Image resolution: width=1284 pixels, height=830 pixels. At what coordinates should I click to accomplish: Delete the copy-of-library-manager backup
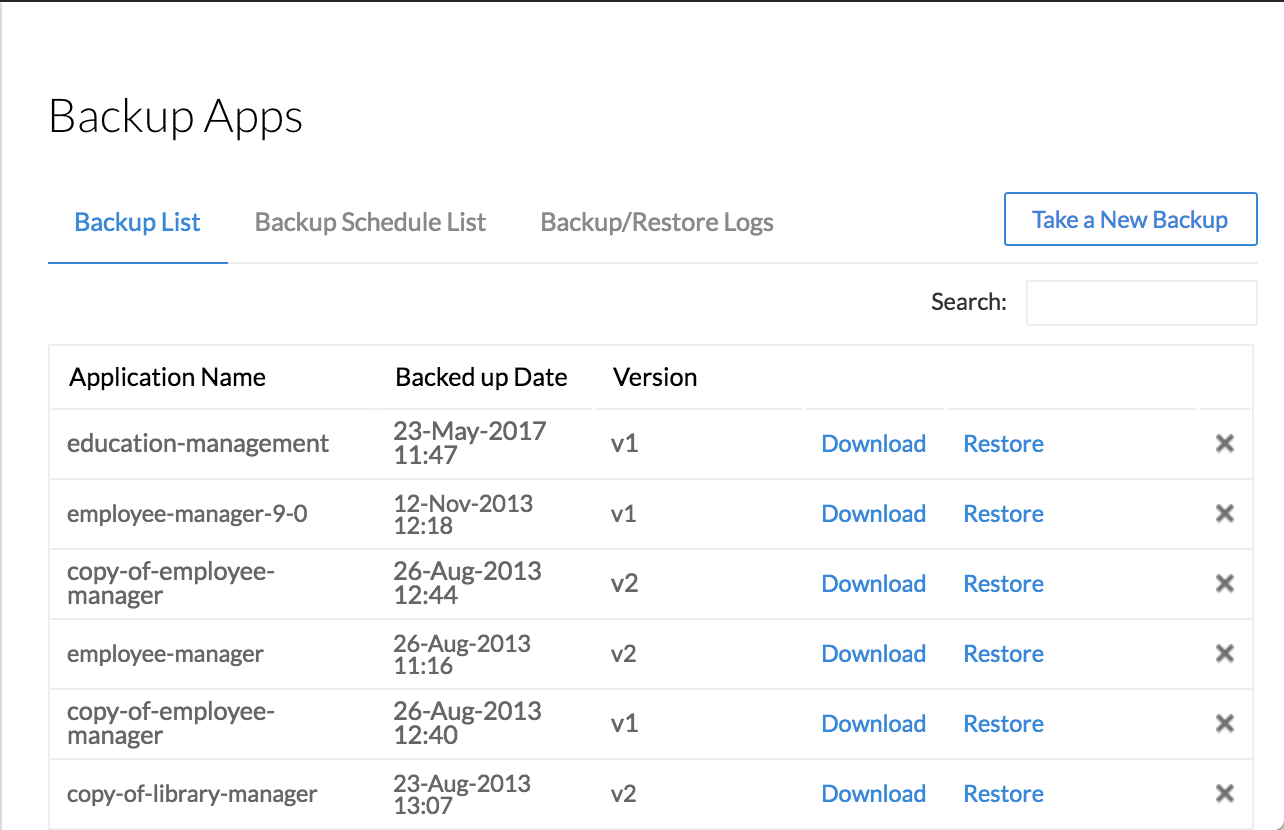1224,793
